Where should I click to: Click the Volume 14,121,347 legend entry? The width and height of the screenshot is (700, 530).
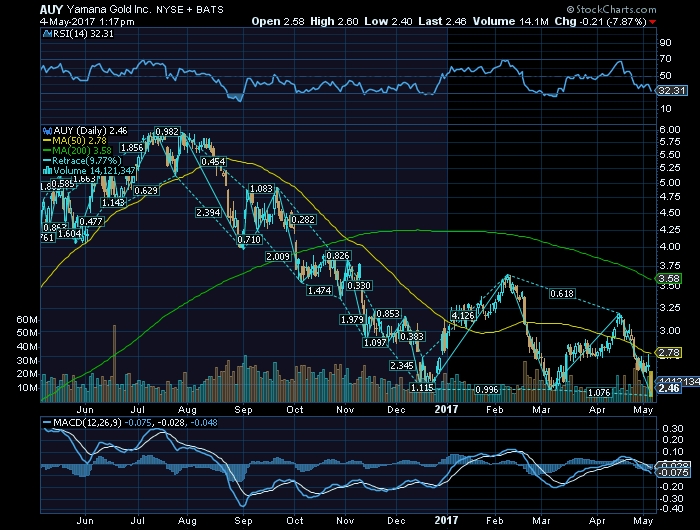(x=94, y=171)
